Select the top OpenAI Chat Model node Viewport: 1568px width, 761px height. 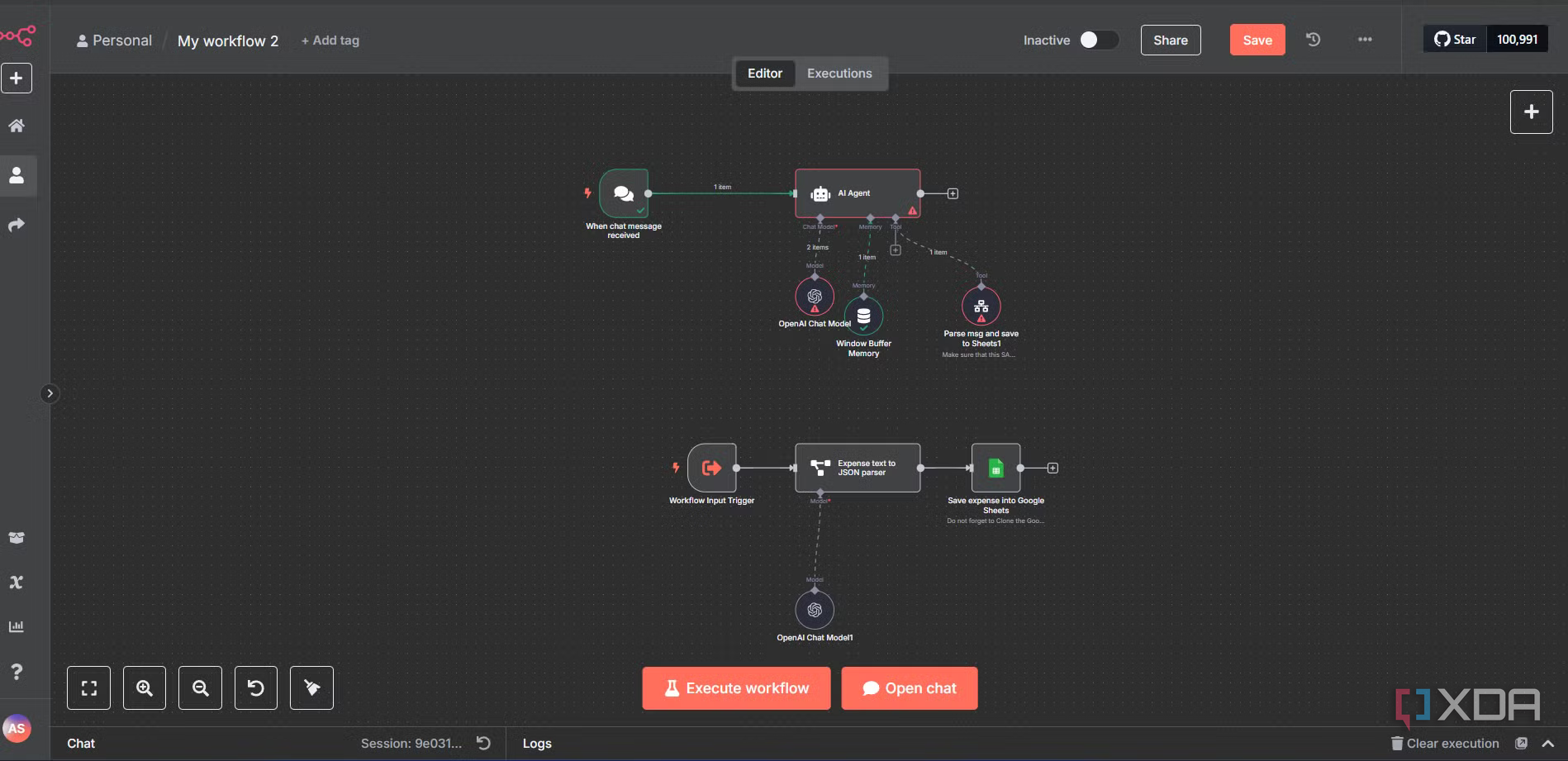(815, 297)
